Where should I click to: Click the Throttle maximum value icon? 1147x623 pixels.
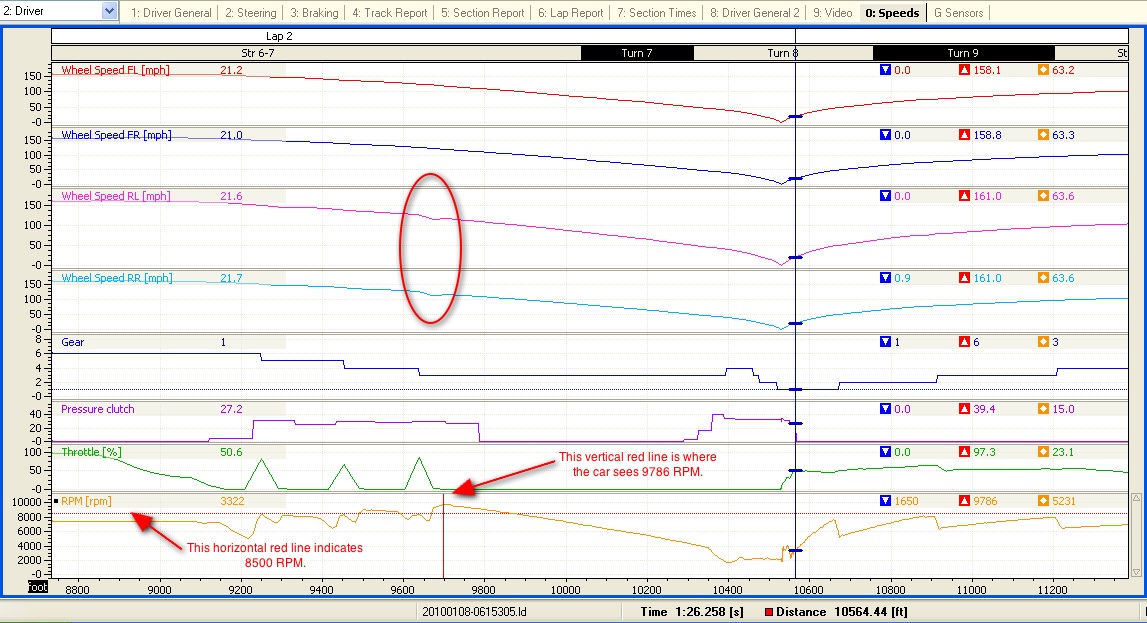click(x=964, y=452)
